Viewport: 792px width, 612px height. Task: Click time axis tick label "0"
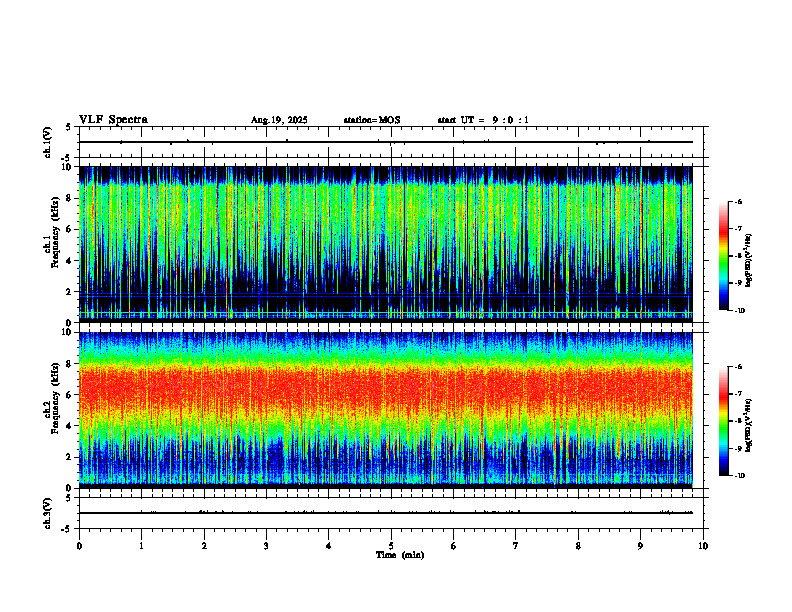(x=79, y=546)
